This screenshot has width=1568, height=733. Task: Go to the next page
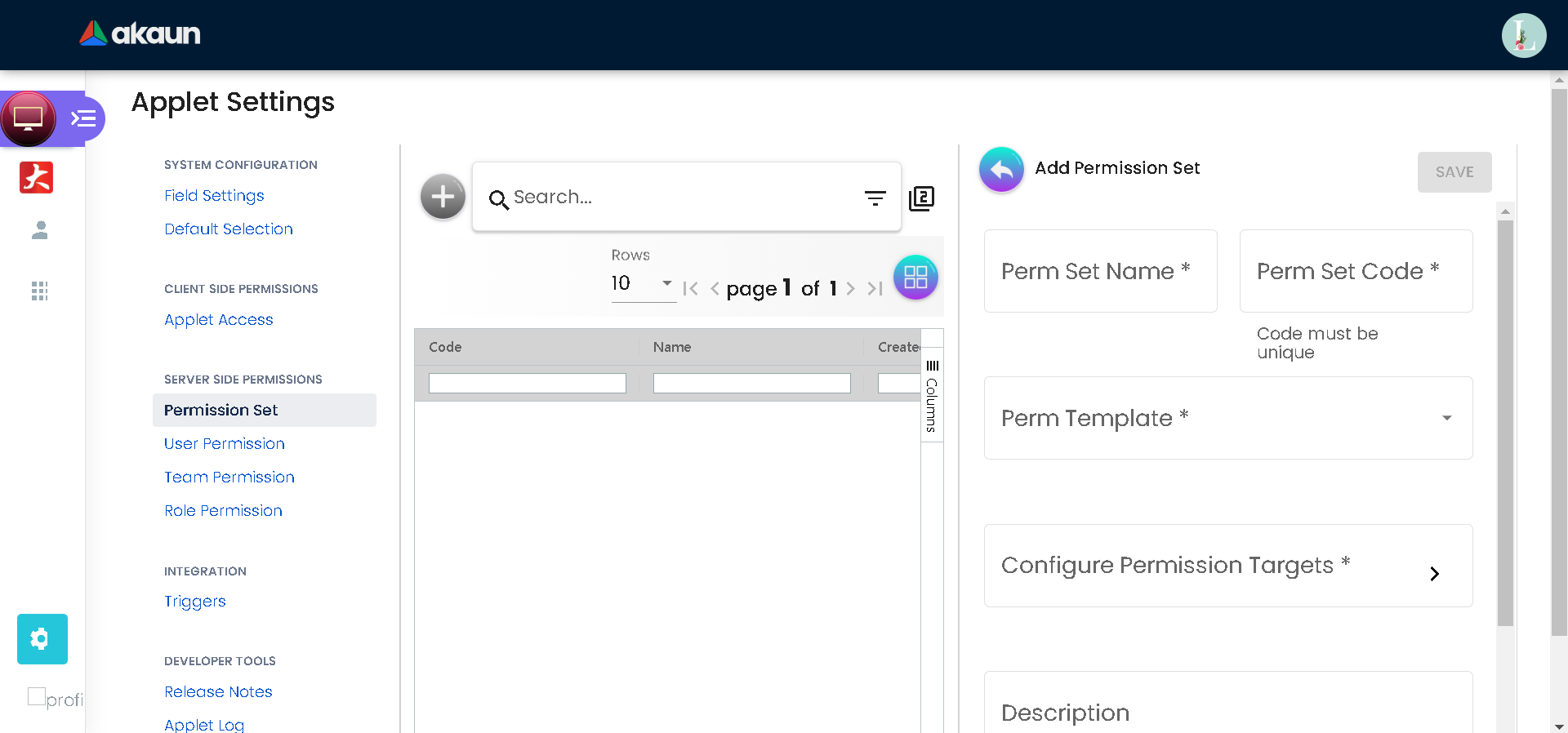(850, 288)
